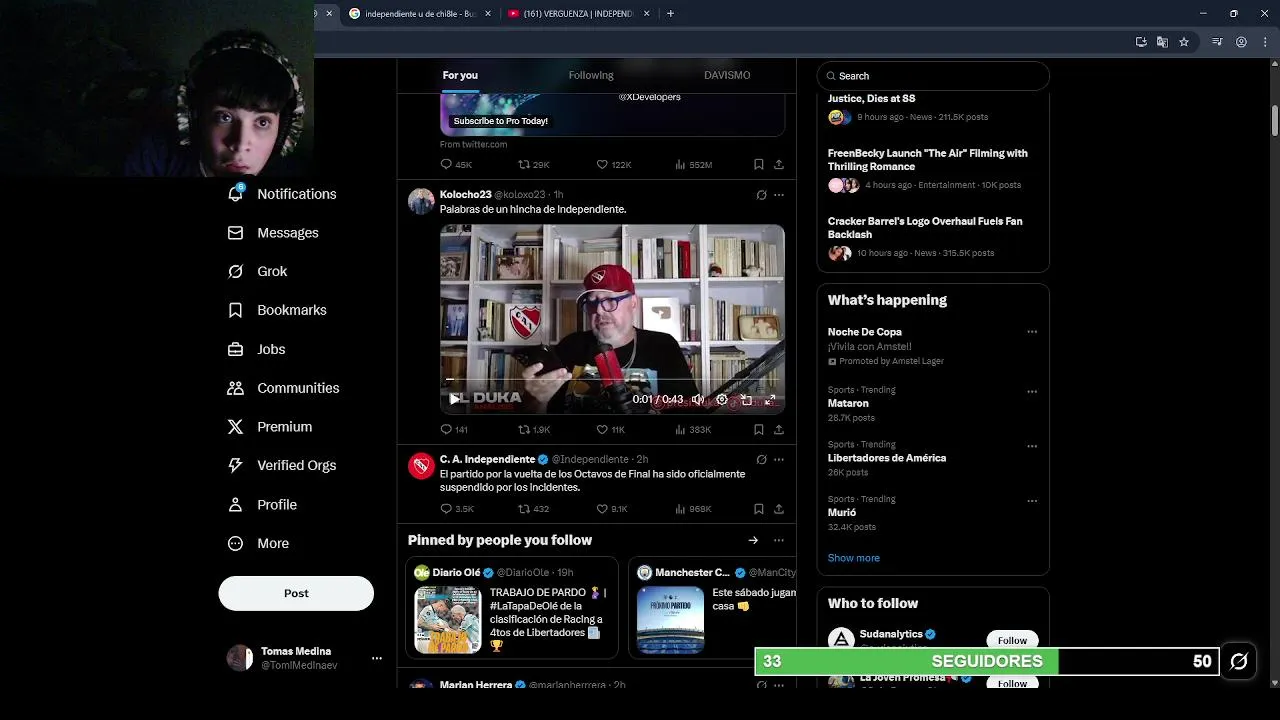The height and width of the screenshot is (720, 1280).
Task: Switch to the DAVISMO tab
Action: [727, 75]
